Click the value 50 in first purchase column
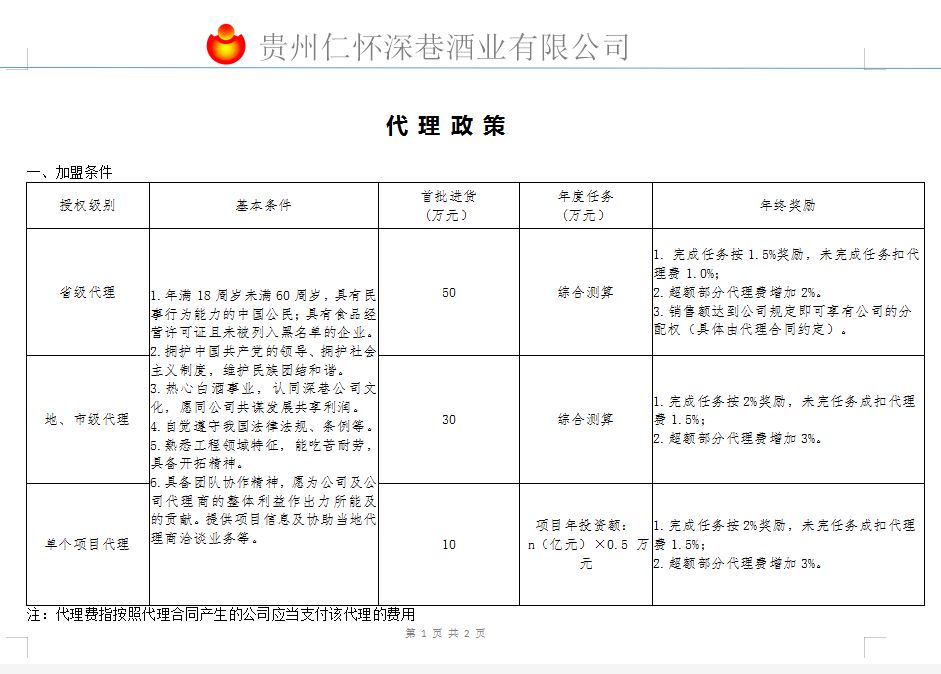Image resolution: width=941 pixels, height=674 pixels. (x=448, y=293)
